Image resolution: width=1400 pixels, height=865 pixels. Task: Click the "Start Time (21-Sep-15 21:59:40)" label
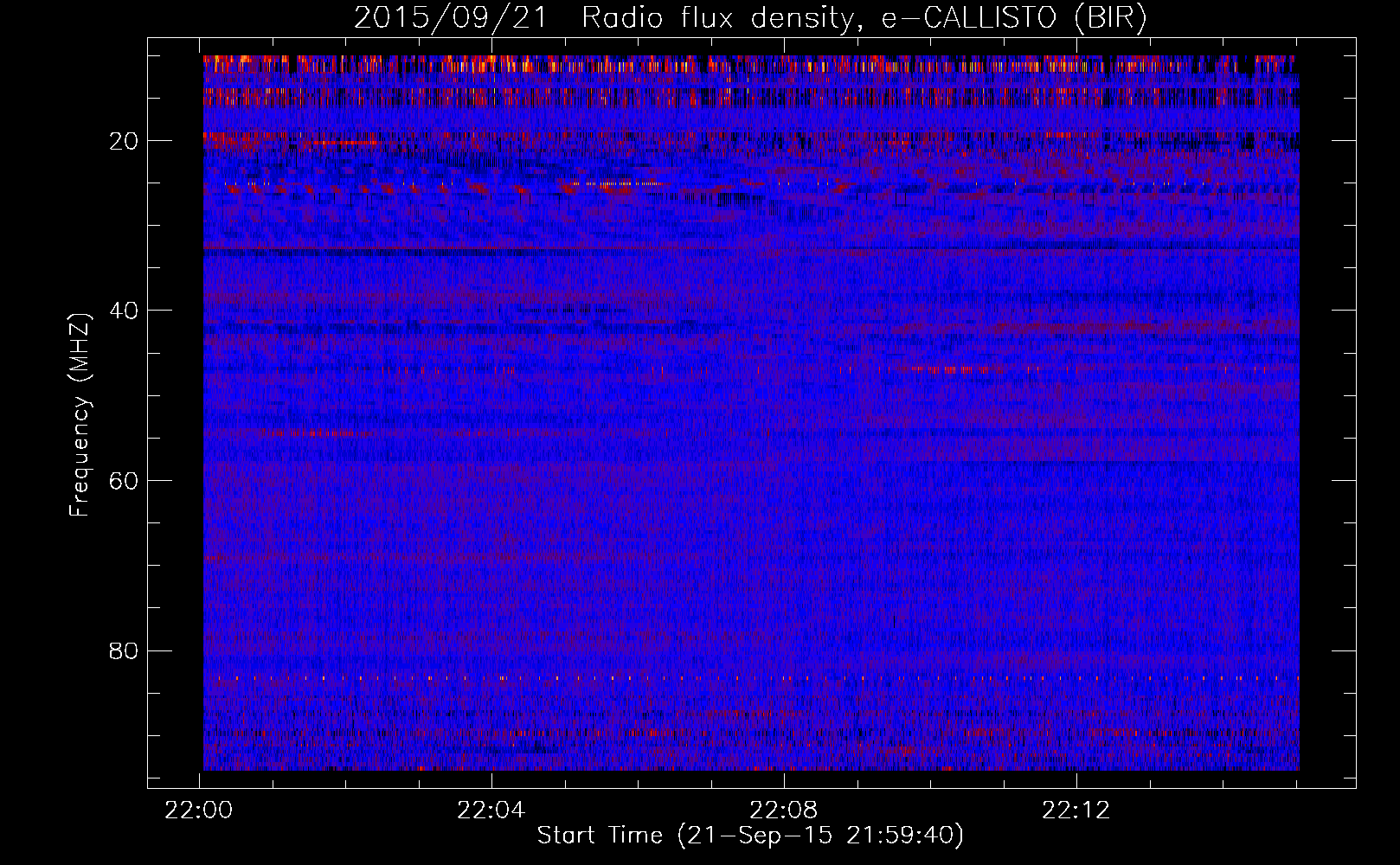(751, 836)
